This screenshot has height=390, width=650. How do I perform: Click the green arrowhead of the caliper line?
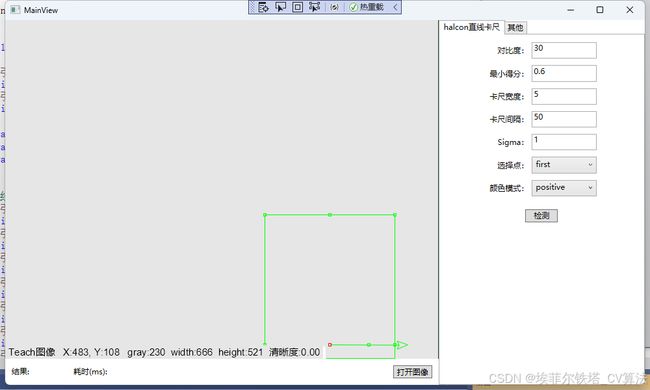[x=402, y=345]
